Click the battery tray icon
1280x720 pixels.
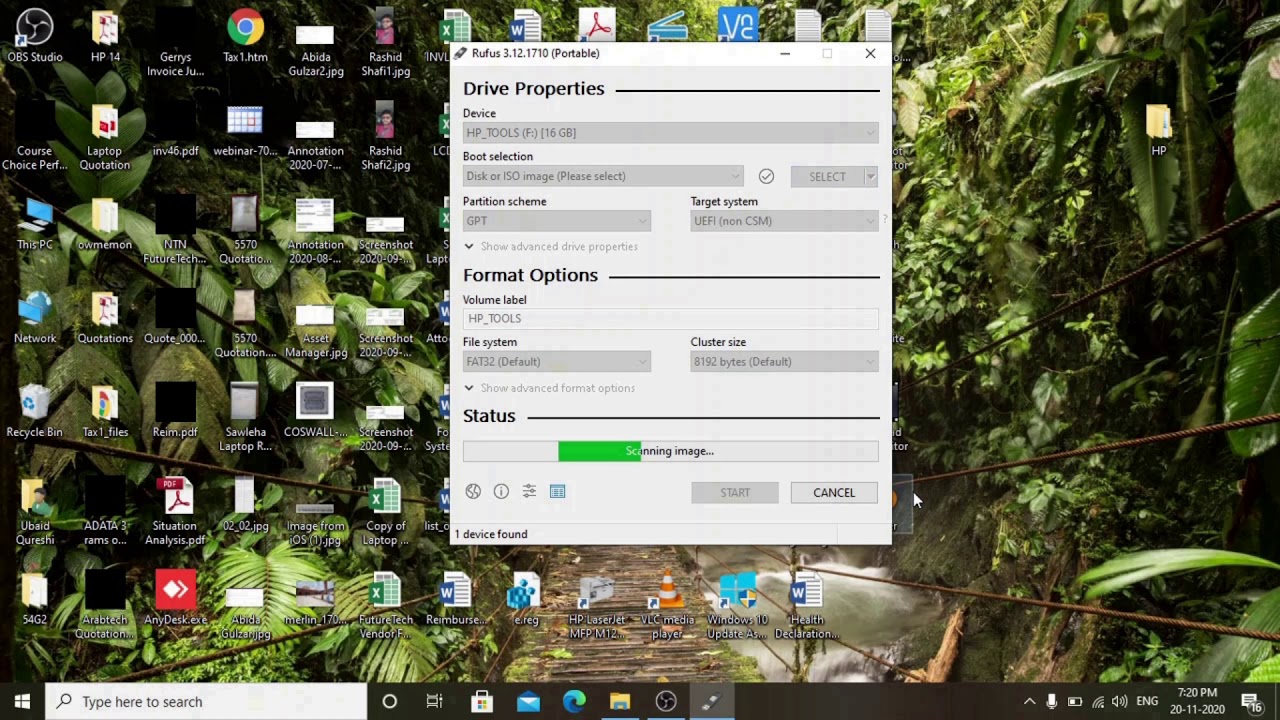pos(1075,701)
